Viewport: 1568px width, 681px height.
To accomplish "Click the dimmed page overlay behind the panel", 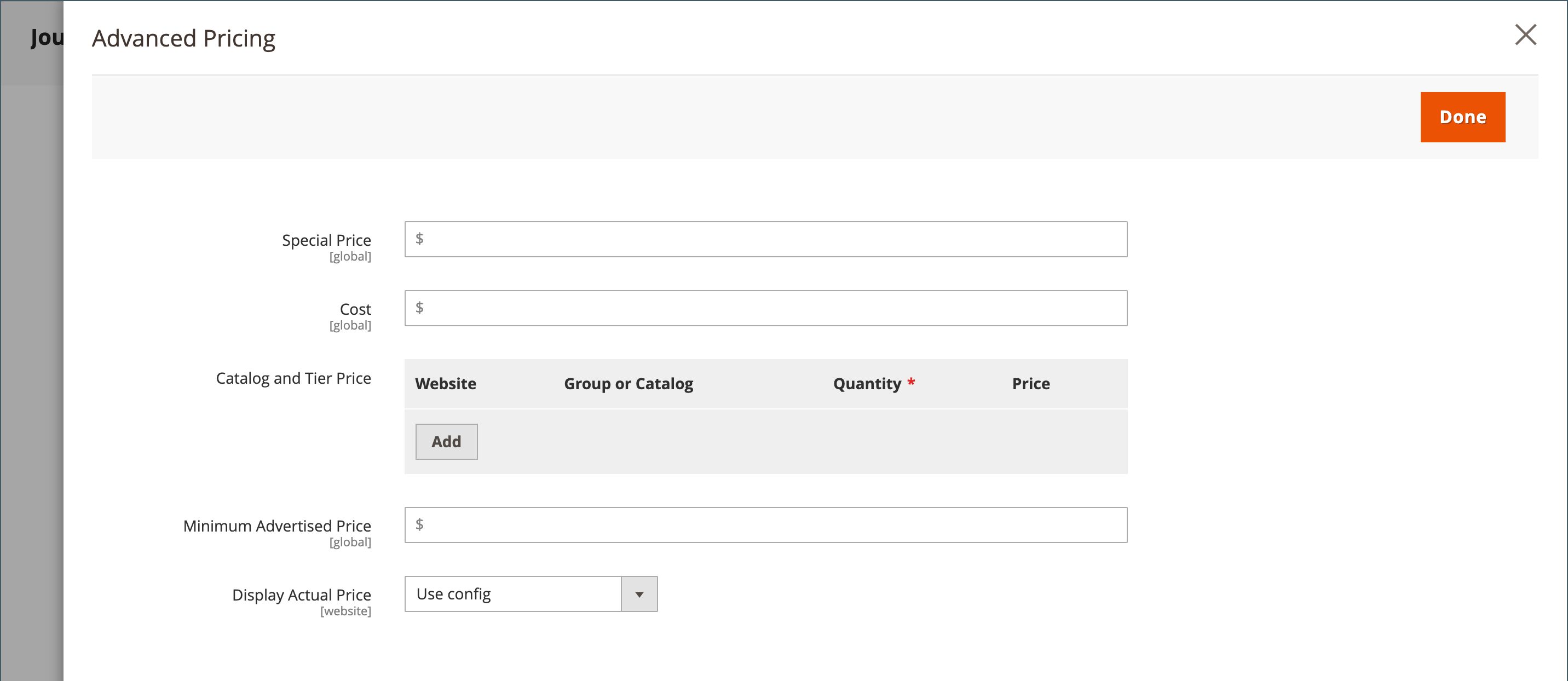I will 31,365.
